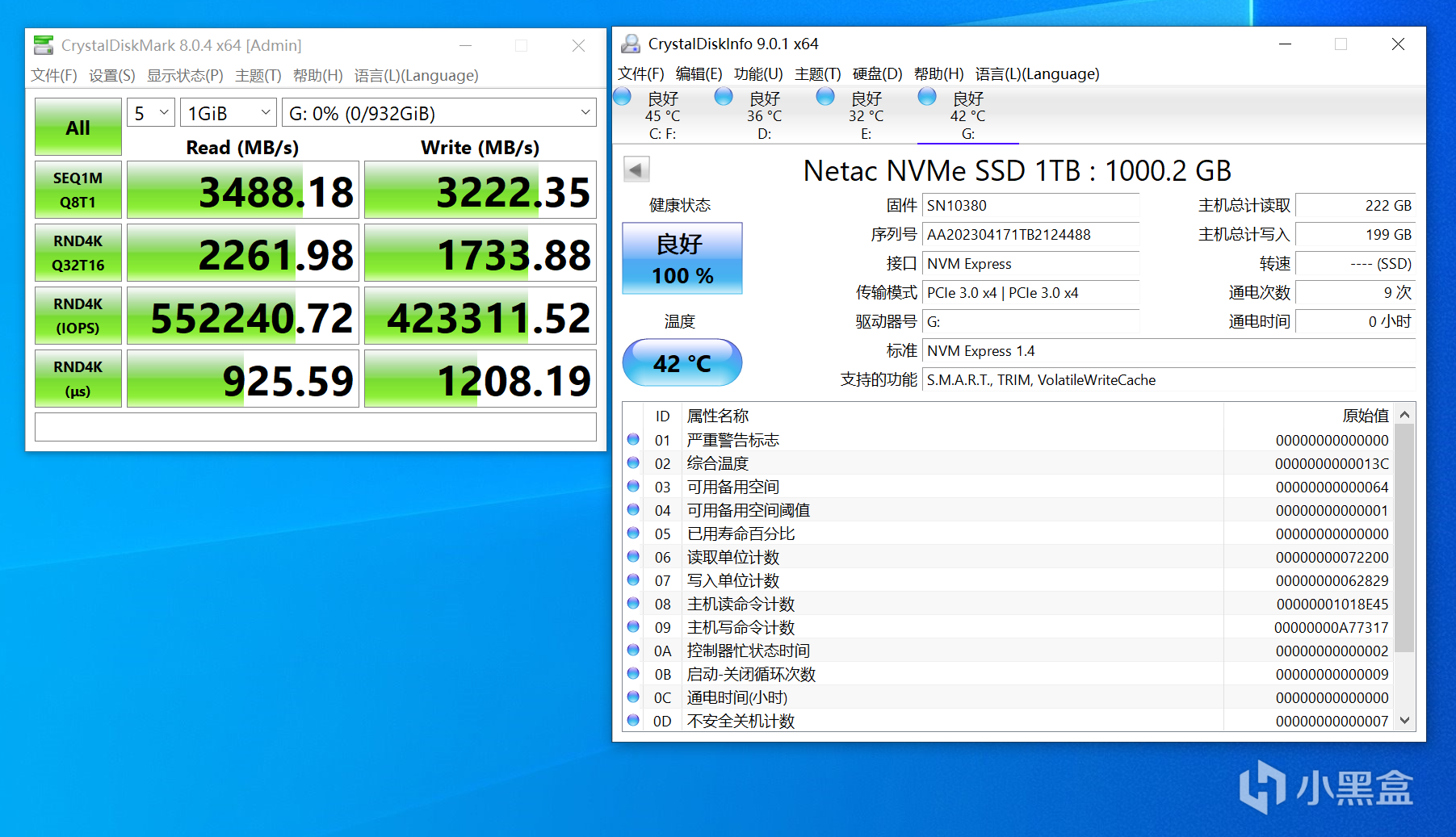Click the previous disk arrow button
1456x837 pixels.
click(636, 169)
